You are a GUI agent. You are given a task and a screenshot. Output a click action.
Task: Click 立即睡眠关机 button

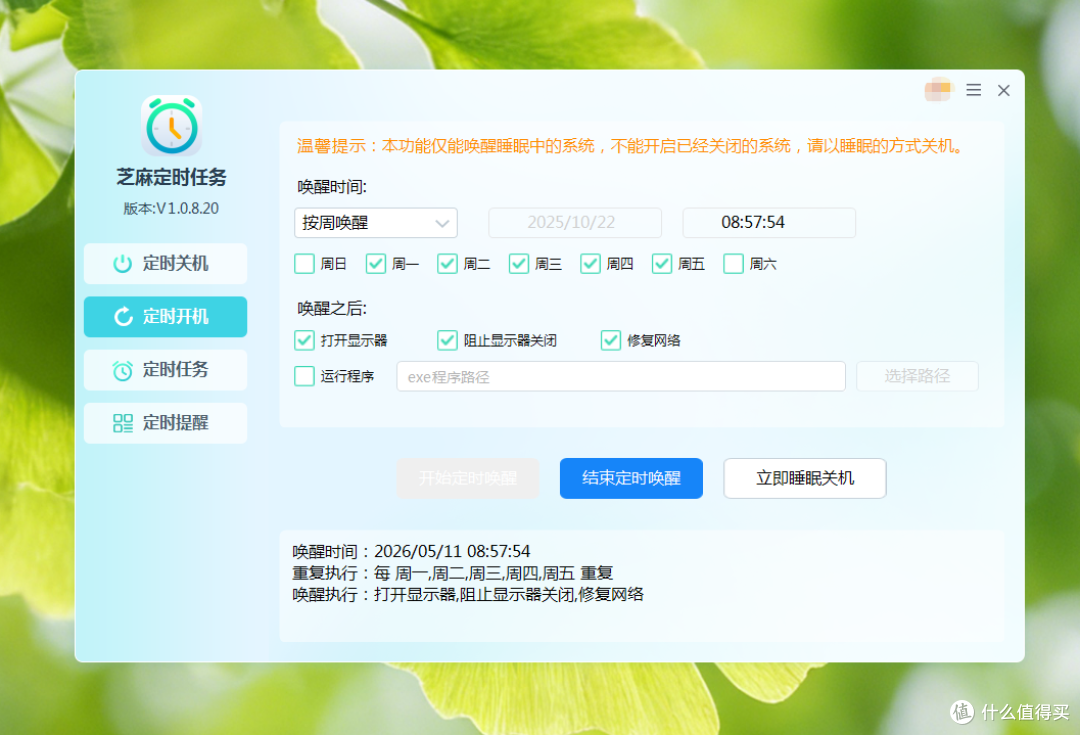click(x=804, y=478)
